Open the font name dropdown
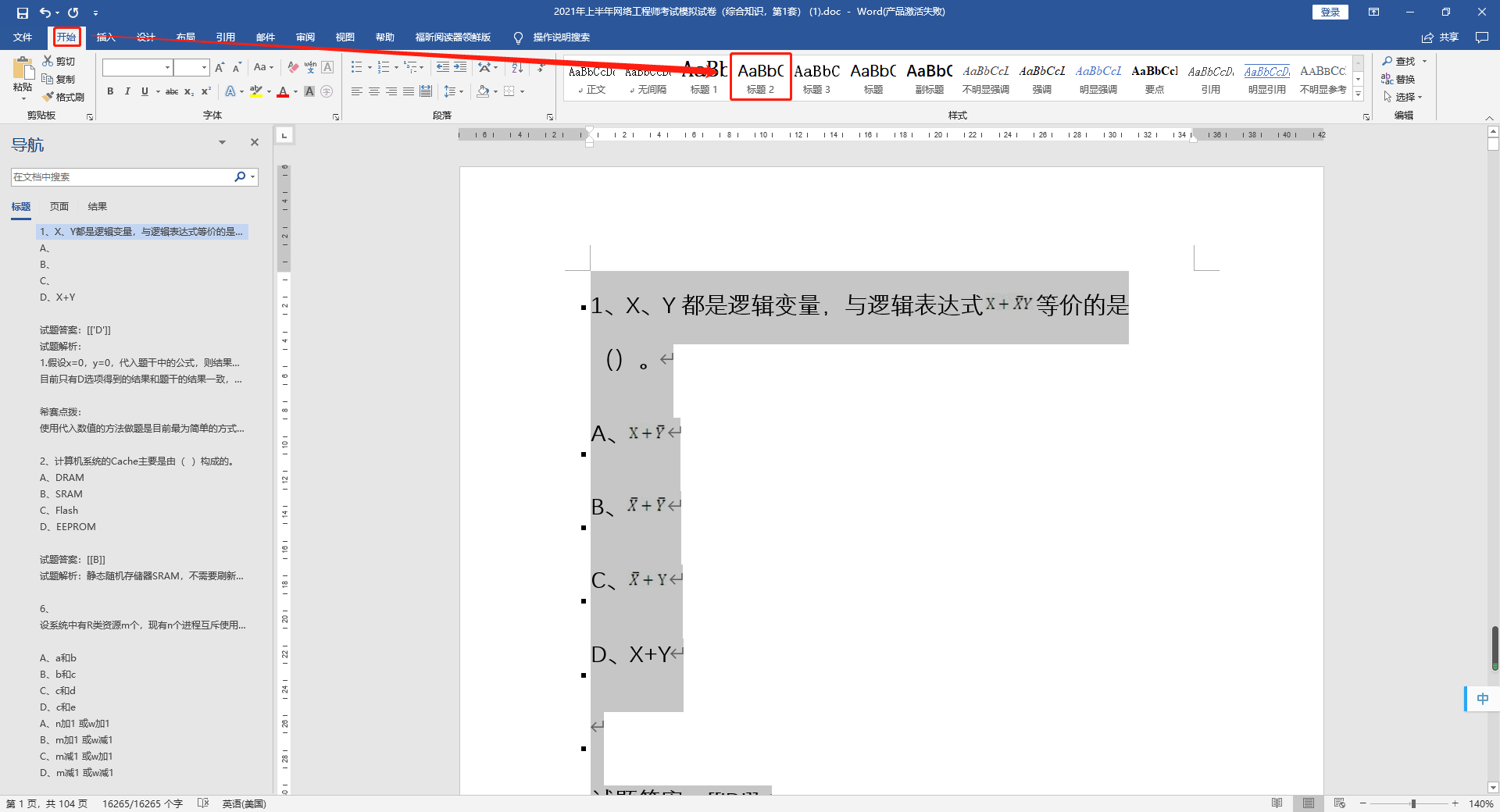Screen dimensions: 1500x812 [167, 68]
